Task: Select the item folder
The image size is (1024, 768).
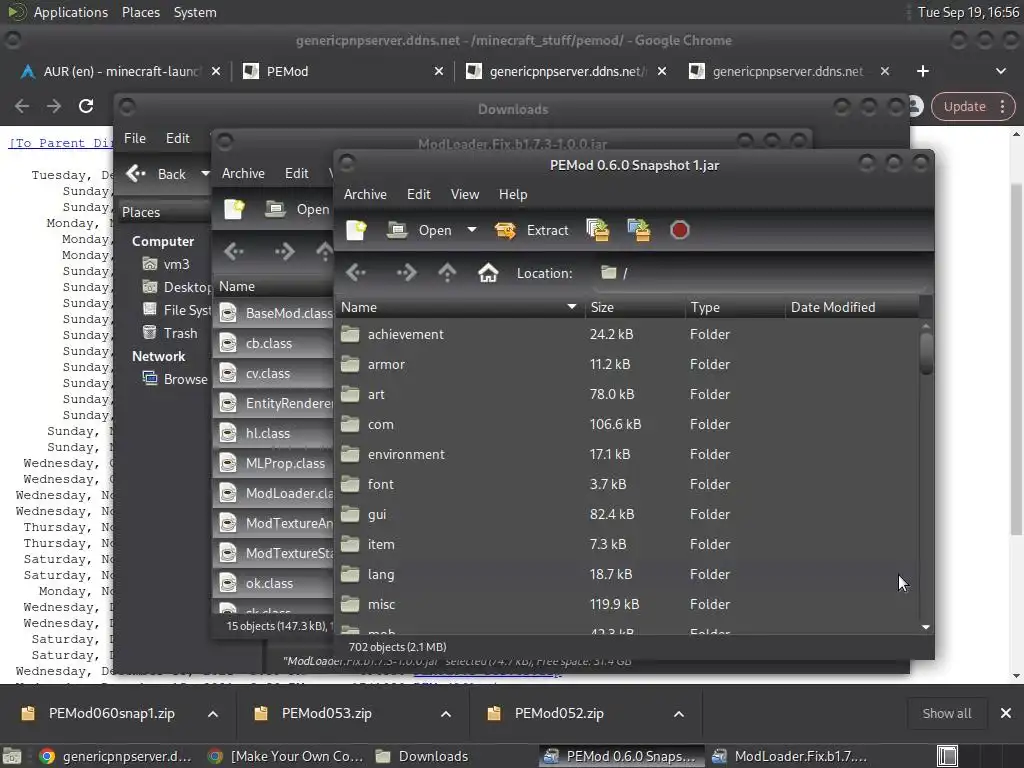Action: pyautogui.click(x=627, y=545)
